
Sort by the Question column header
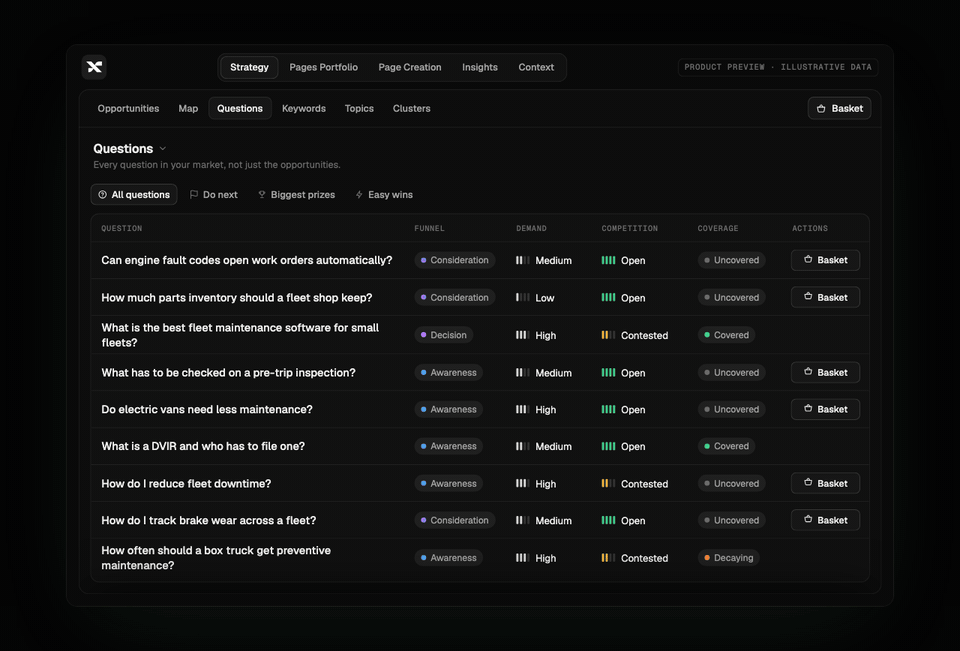click(x=122, y=228)
